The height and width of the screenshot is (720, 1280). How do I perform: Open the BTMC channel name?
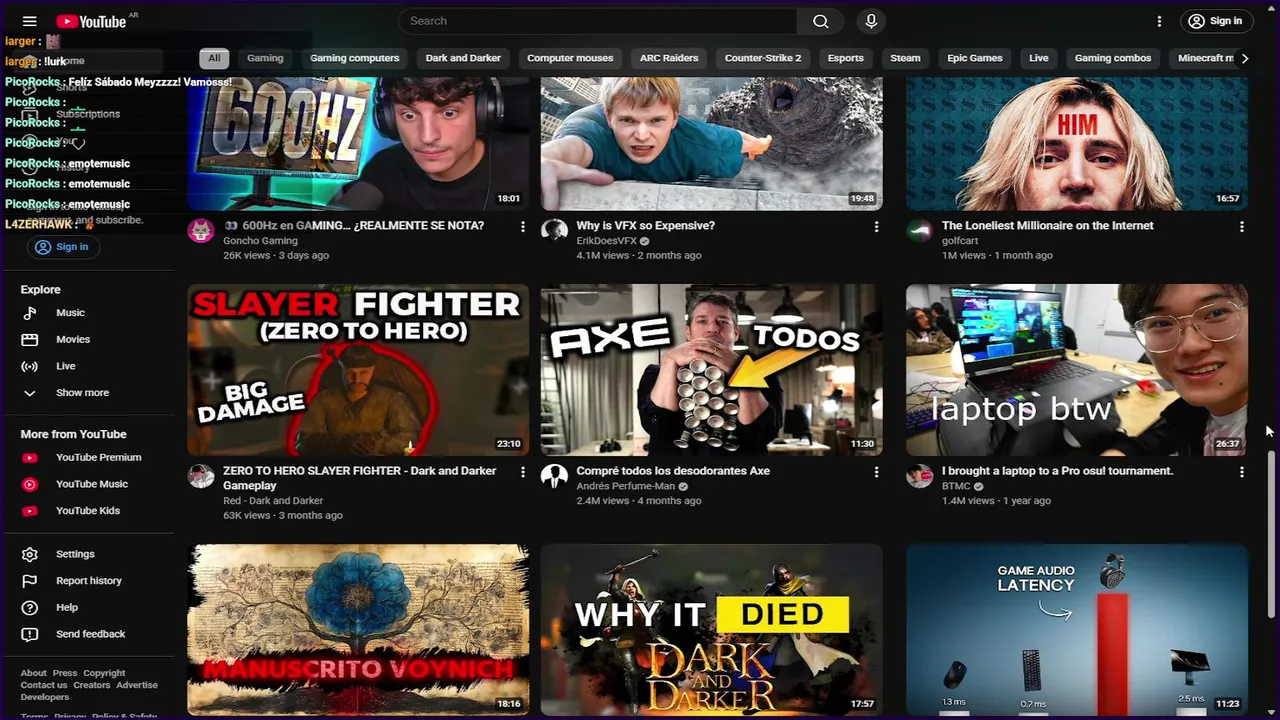956,486
